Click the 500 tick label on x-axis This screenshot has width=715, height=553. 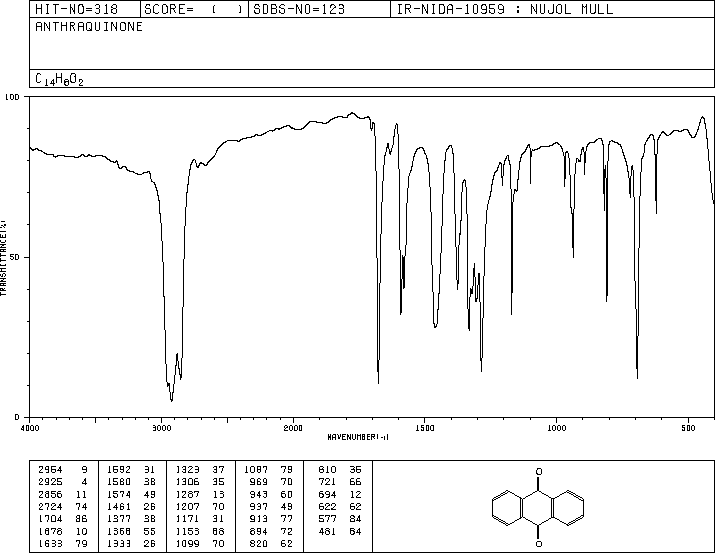pos(688,428)
